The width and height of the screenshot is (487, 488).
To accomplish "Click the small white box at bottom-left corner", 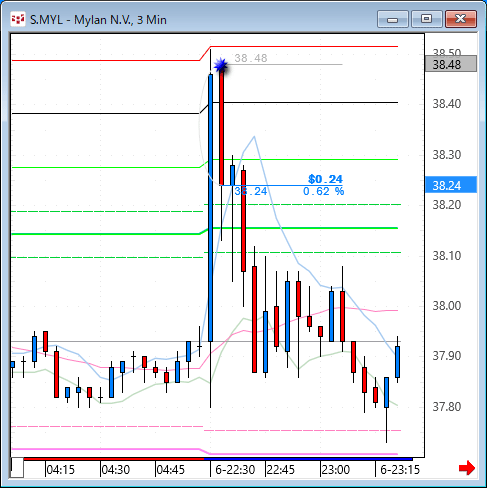I will pos(17,468).
